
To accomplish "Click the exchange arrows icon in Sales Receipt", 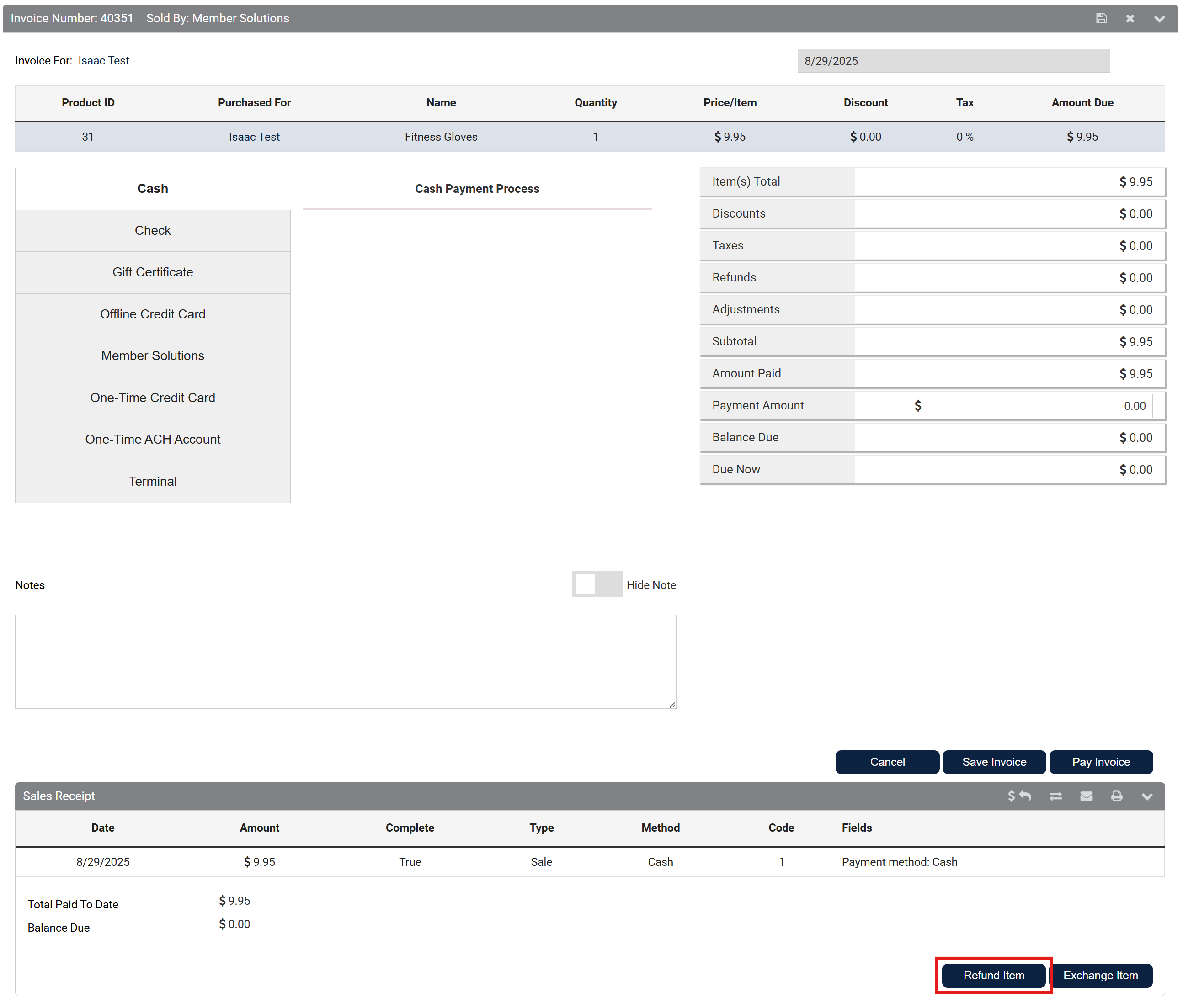I will [1055, 796].
